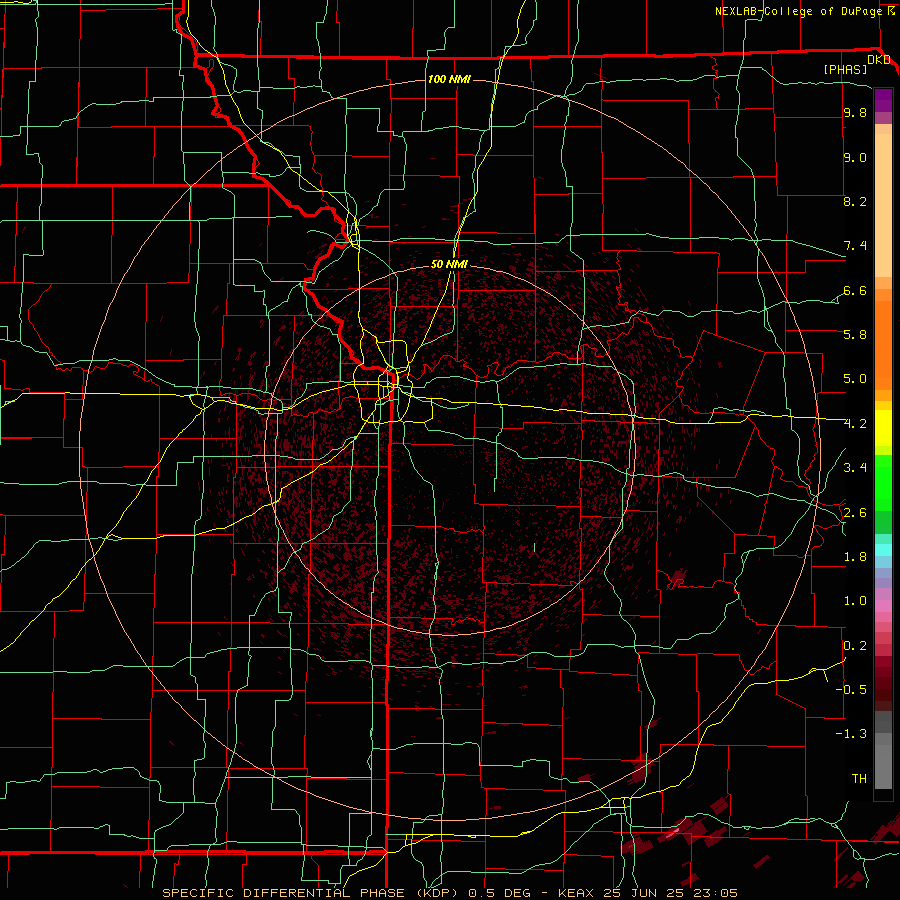Click the '9.0' scale value
Screen dimensions: 900x900
pyautogui.click(x=855, y=157)
